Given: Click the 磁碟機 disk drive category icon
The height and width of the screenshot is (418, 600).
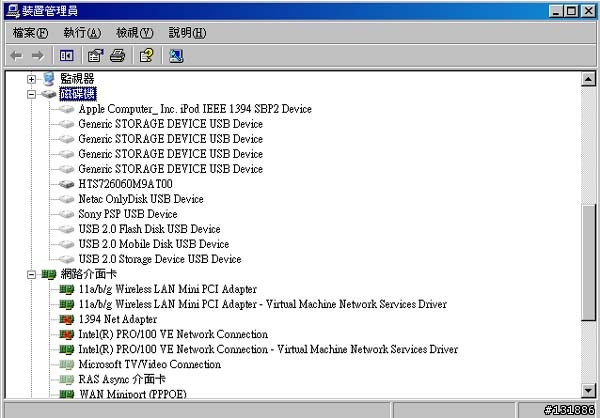Looking at the screenshot, I should [x=49, y=94].
